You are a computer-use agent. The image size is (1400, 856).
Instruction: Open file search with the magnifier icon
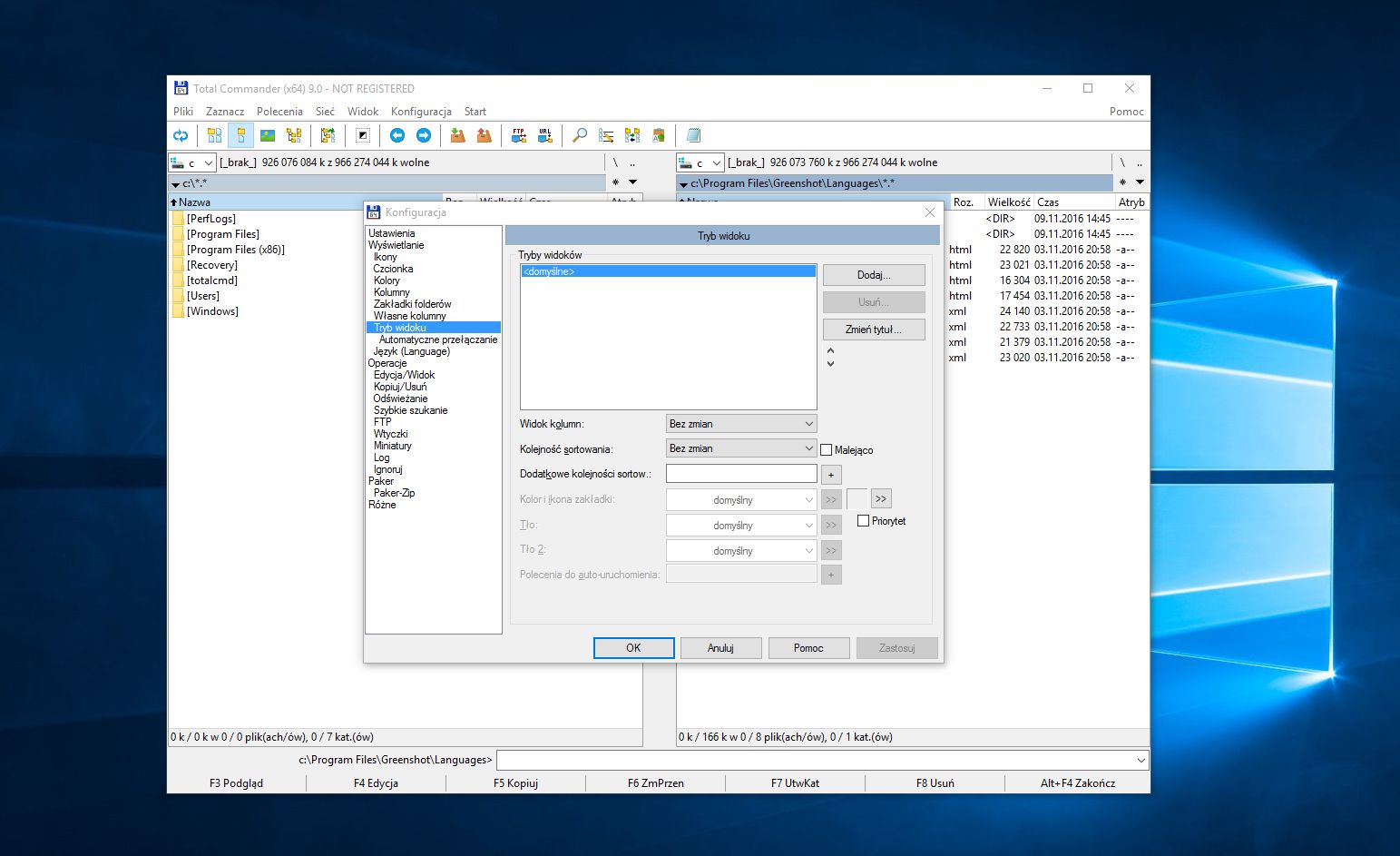pyautogui.click(x=580, y=135)
